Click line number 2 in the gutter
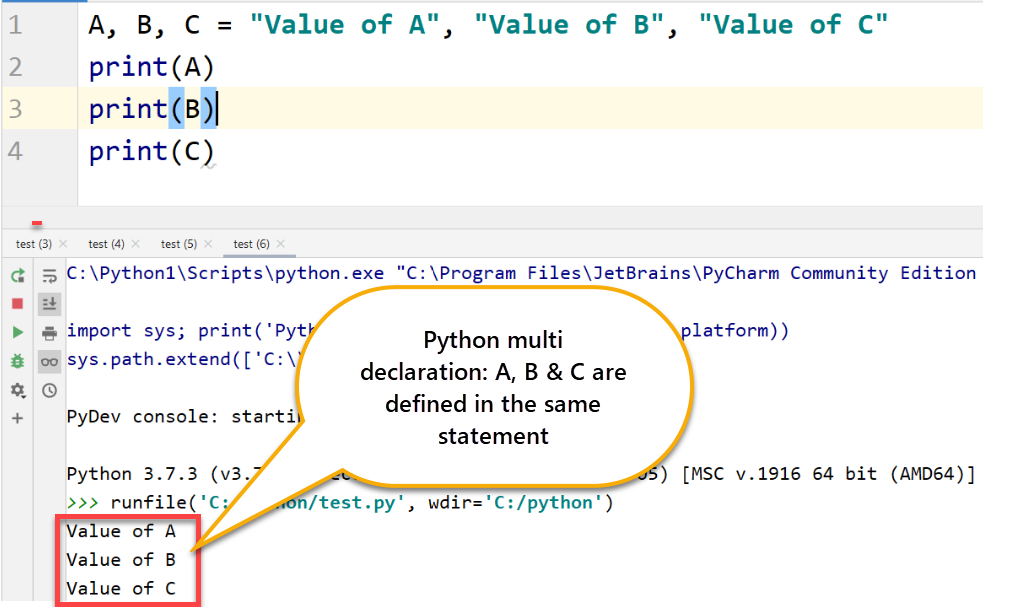The height and width of the screenshot is (607, 1017). coord(15,67)
